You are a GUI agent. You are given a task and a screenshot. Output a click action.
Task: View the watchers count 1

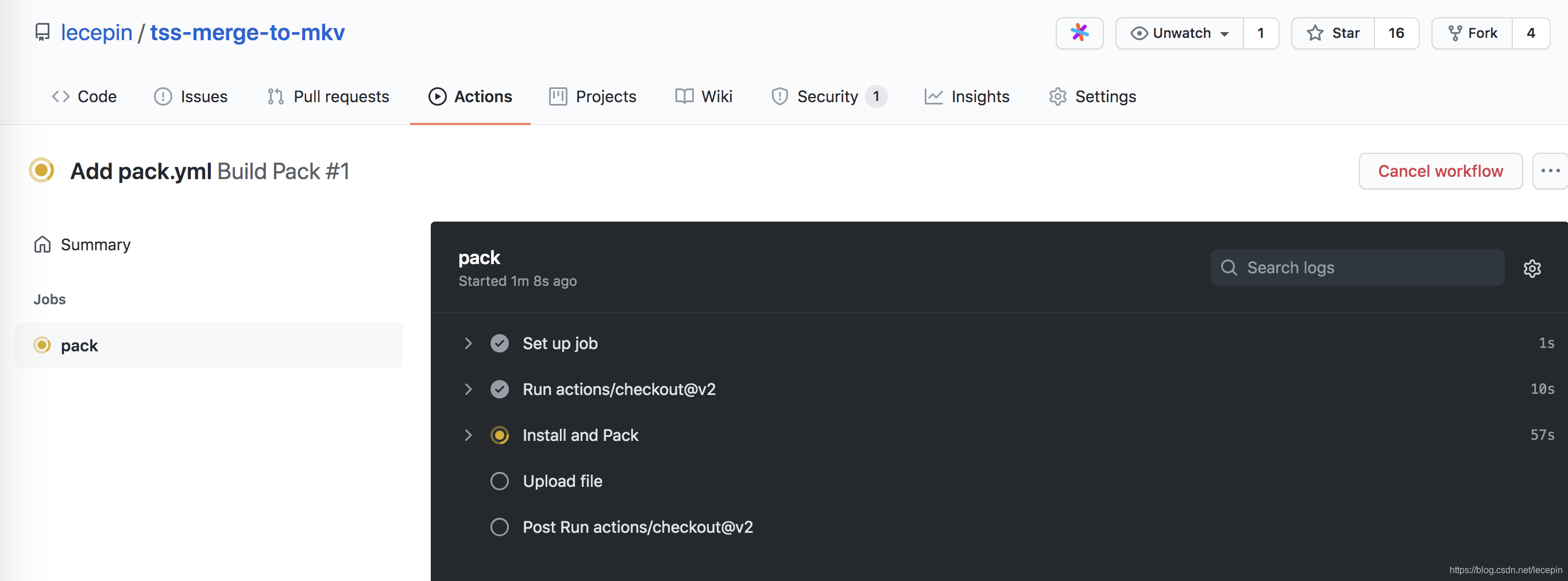1261,33
